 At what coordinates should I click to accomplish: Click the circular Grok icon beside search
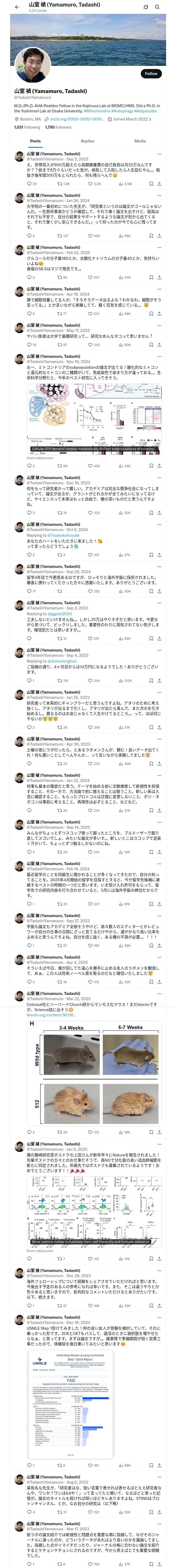146,7
